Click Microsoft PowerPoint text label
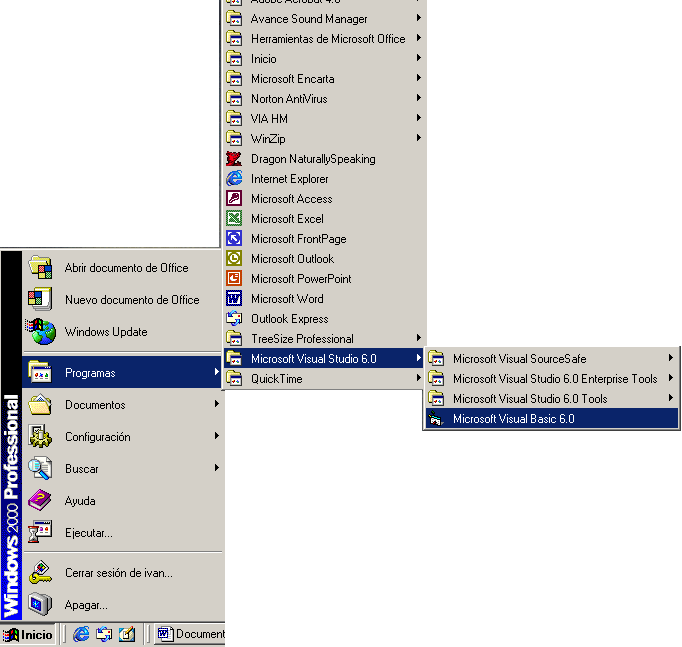The height and width of the screenshot is (647, 682). (301, 279)
